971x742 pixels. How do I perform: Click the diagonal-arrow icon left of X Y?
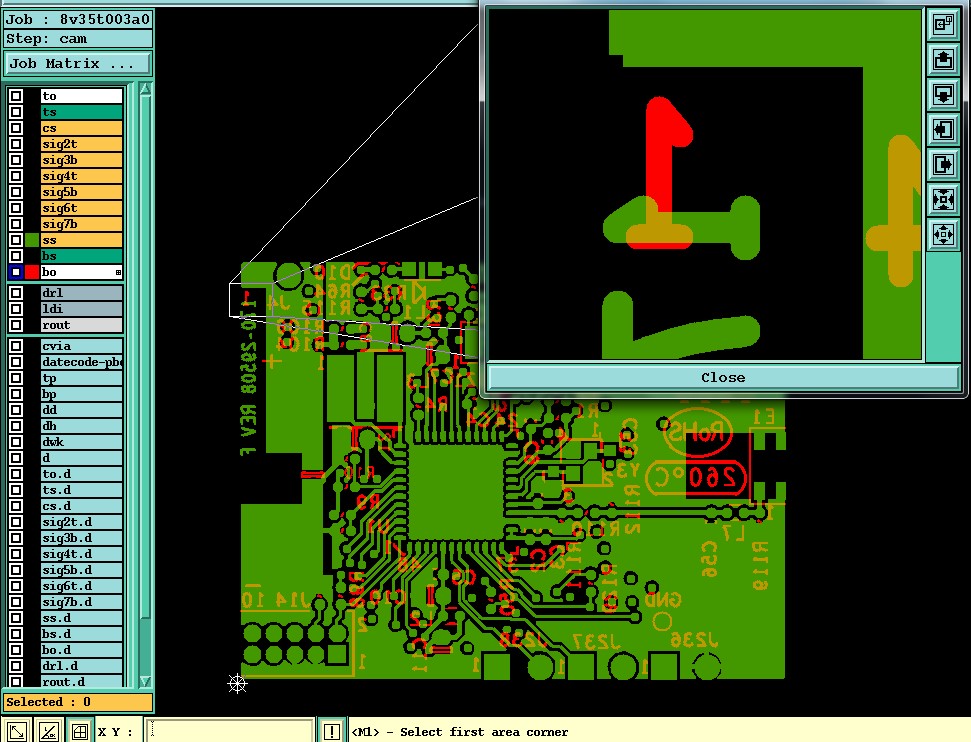pyautogui.click(x=17, y=731)
